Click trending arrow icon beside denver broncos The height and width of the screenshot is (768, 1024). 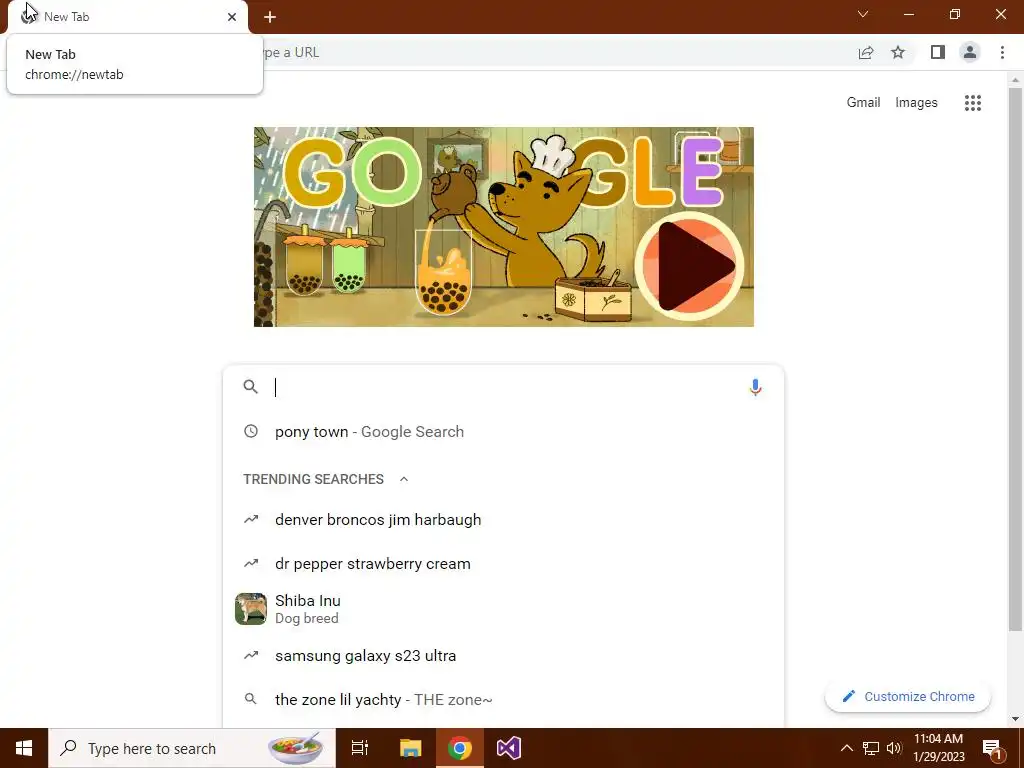251,519
